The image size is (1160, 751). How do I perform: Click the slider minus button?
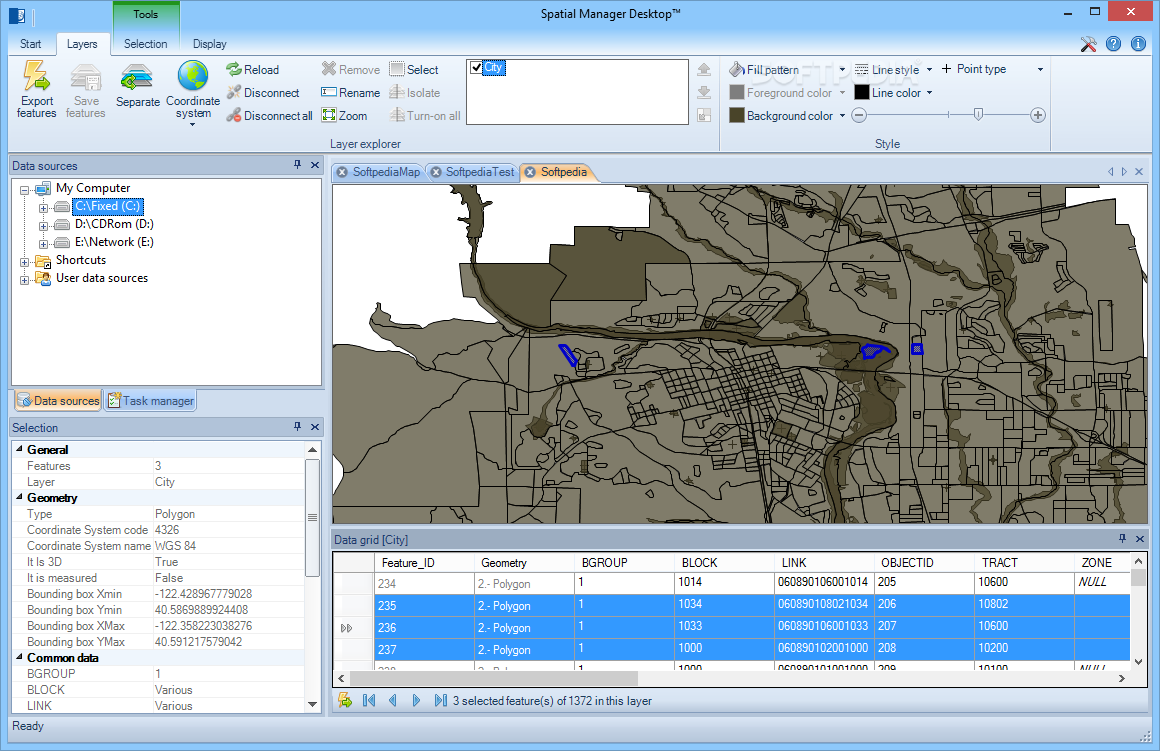pos(859,115)
